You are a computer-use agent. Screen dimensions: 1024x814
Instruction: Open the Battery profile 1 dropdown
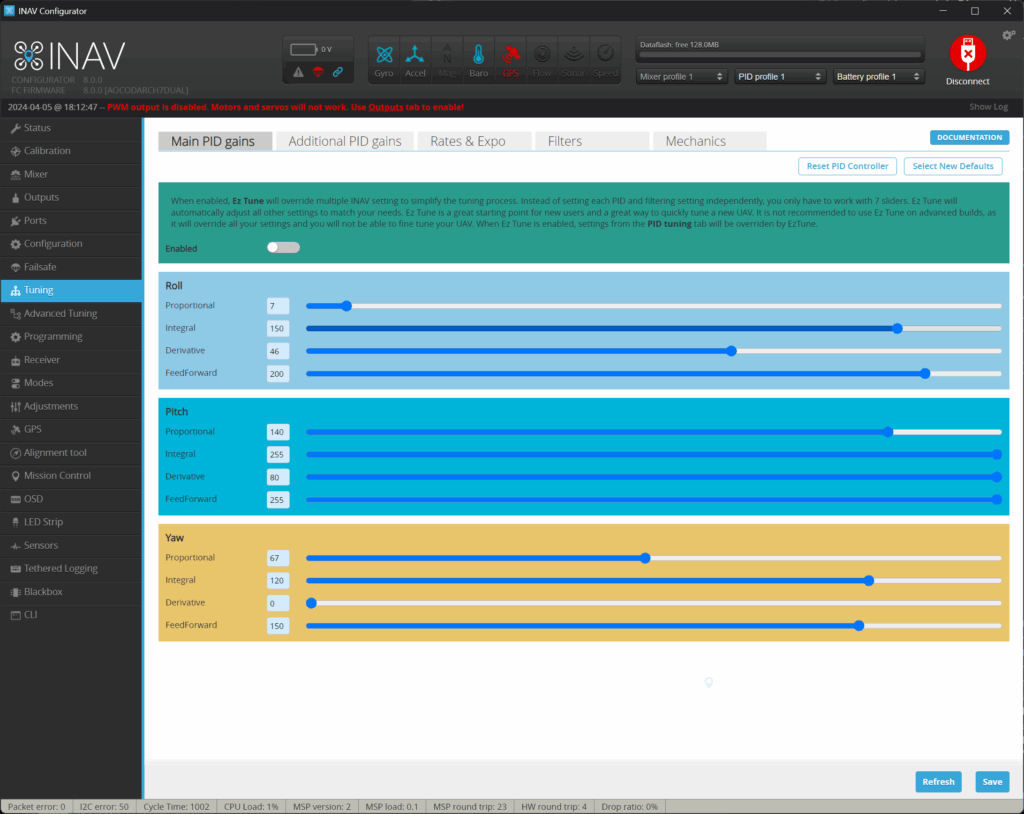(x=878, y=76)
